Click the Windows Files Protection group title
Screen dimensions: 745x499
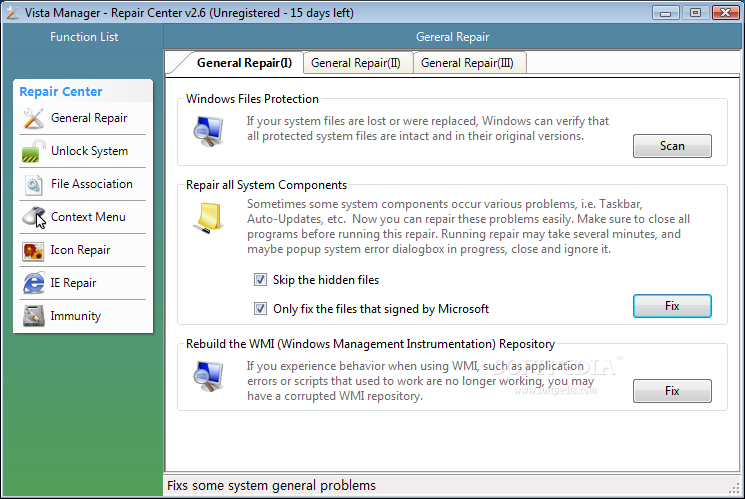pyautogui.click(x=252, y=99)
